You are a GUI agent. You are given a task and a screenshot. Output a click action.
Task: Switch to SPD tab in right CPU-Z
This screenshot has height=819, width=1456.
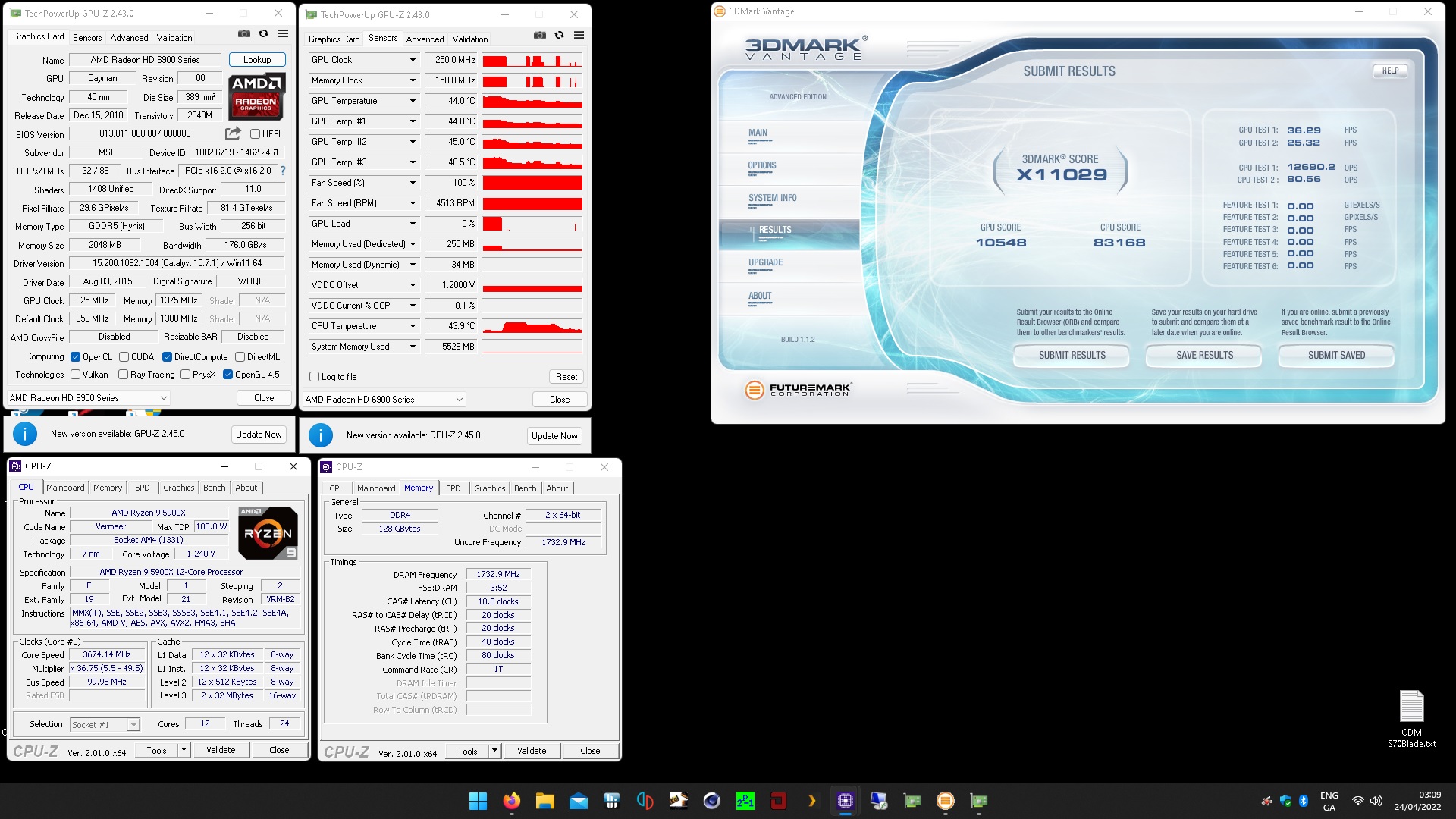pyautogui.click(x=453, y=488)
